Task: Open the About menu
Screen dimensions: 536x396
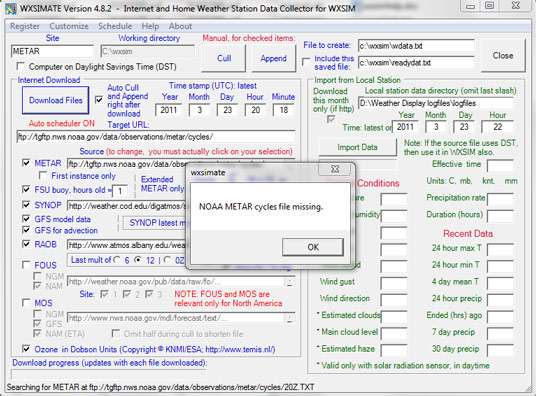Action: 180,26
